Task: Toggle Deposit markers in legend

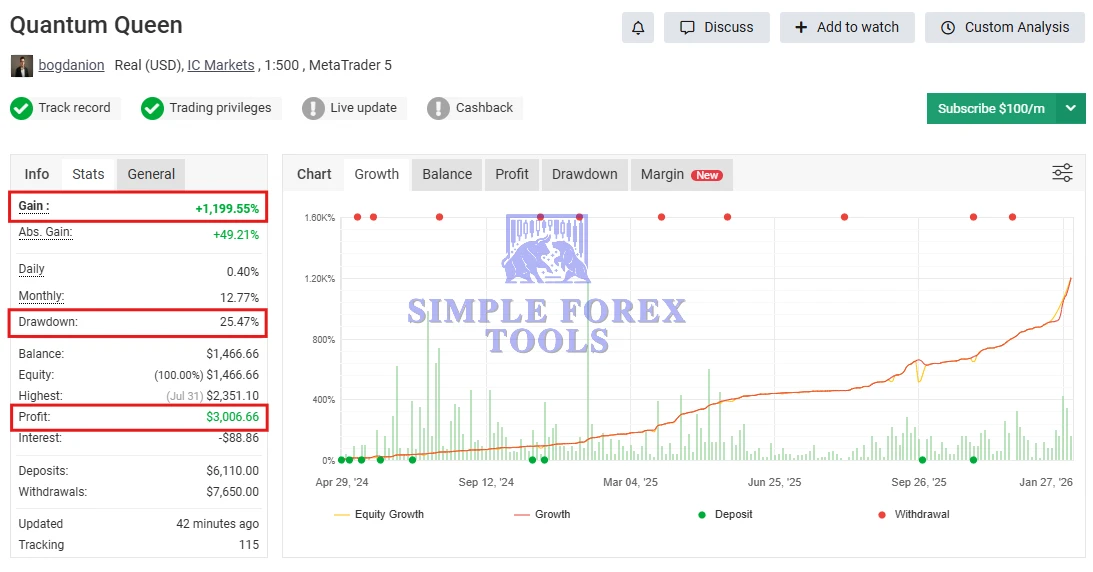Action: click(725, 514)
